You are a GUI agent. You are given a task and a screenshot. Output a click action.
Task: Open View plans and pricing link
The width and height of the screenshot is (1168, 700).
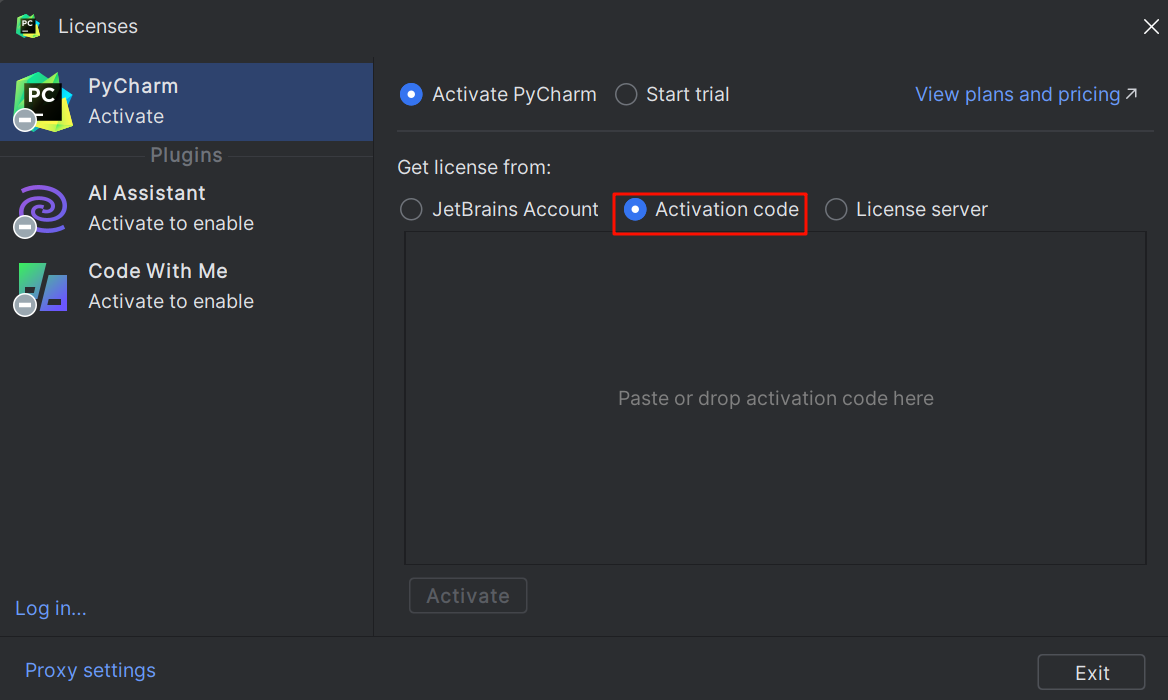[x=1026, y=95]
